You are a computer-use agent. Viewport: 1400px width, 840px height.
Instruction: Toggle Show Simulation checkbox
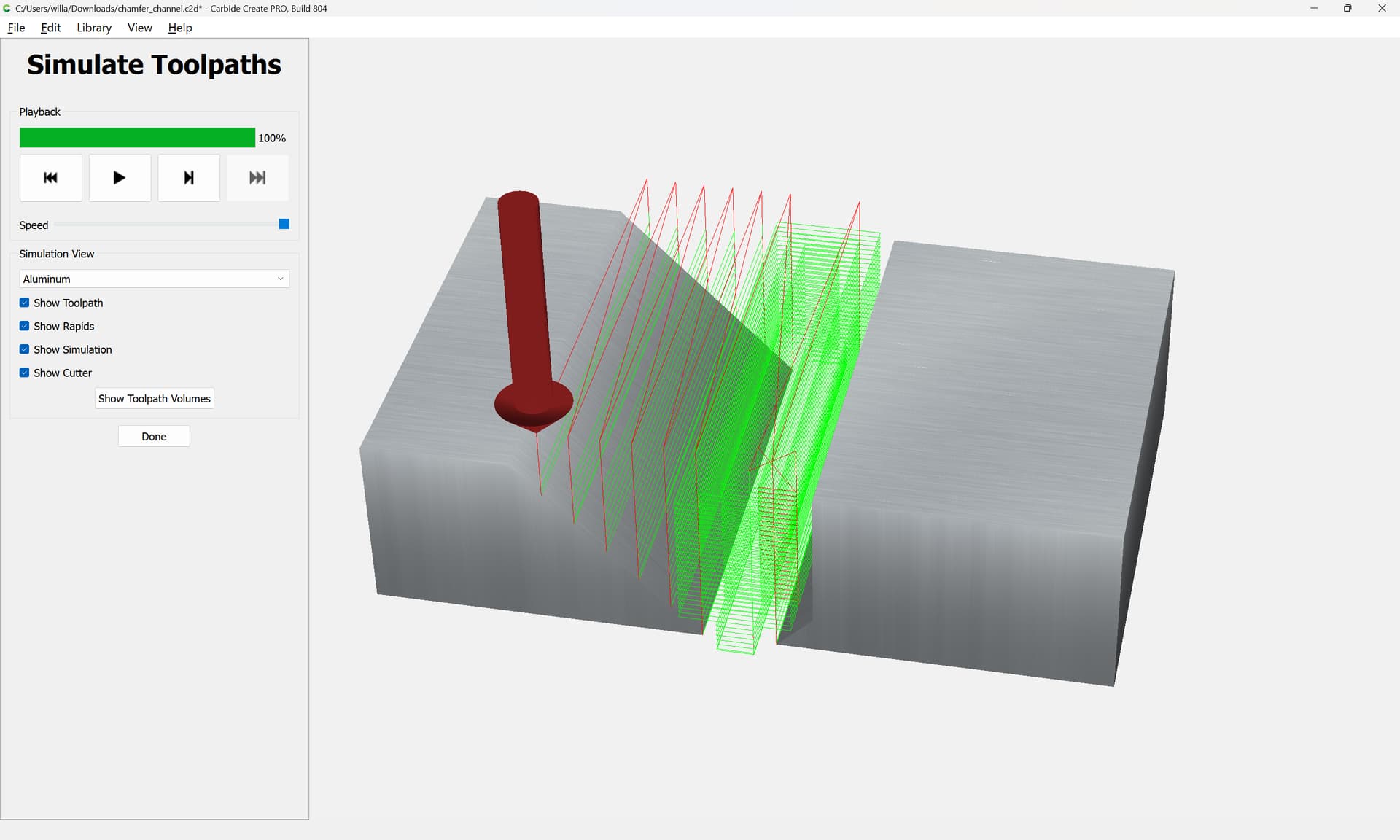(25, 349)
